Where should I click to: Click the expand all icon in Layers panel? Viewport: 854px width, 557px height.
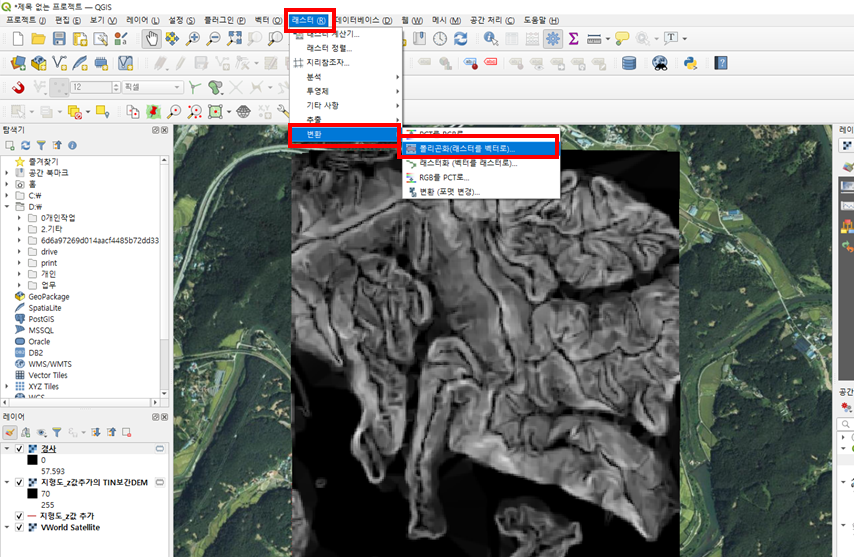pos(96,432)
